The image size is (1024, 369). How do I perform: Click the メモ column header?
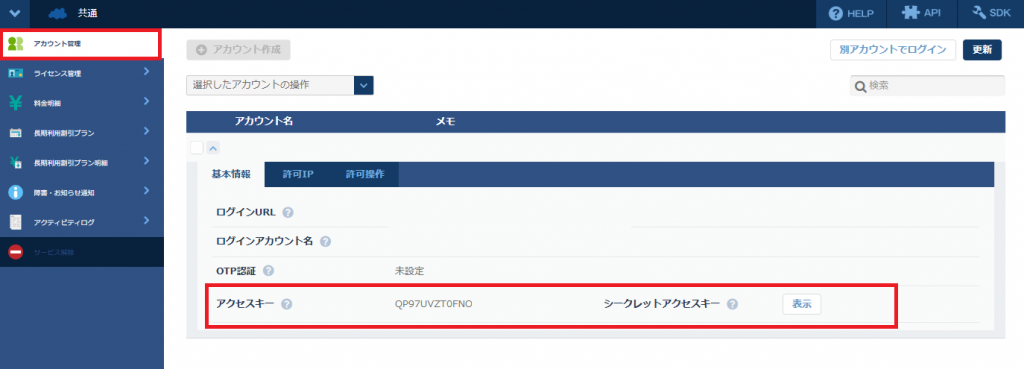pos(445,121)
